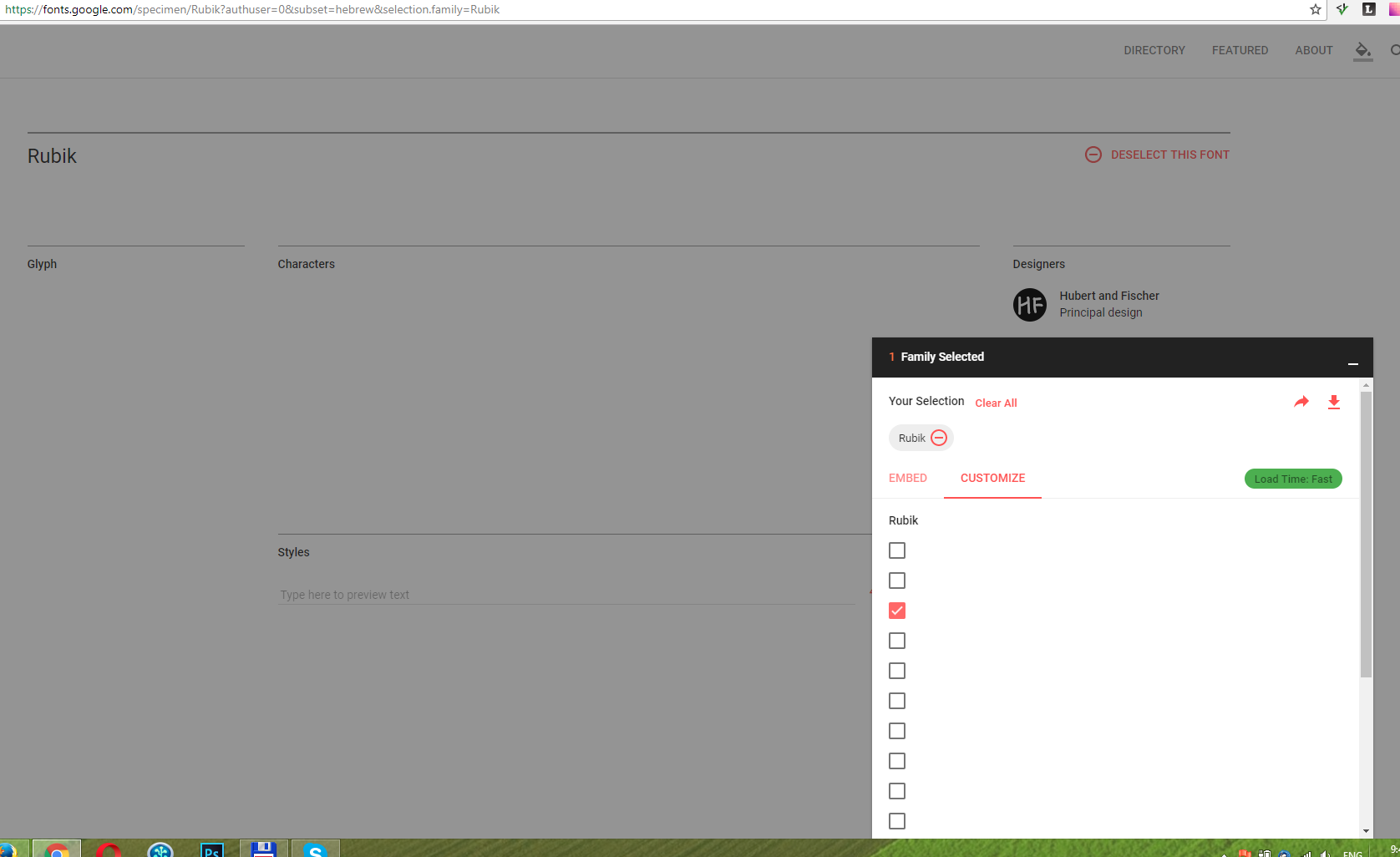This screenshot has height=857, width=1400.
Task: Download the selected font family
Action: (1334, 402)
